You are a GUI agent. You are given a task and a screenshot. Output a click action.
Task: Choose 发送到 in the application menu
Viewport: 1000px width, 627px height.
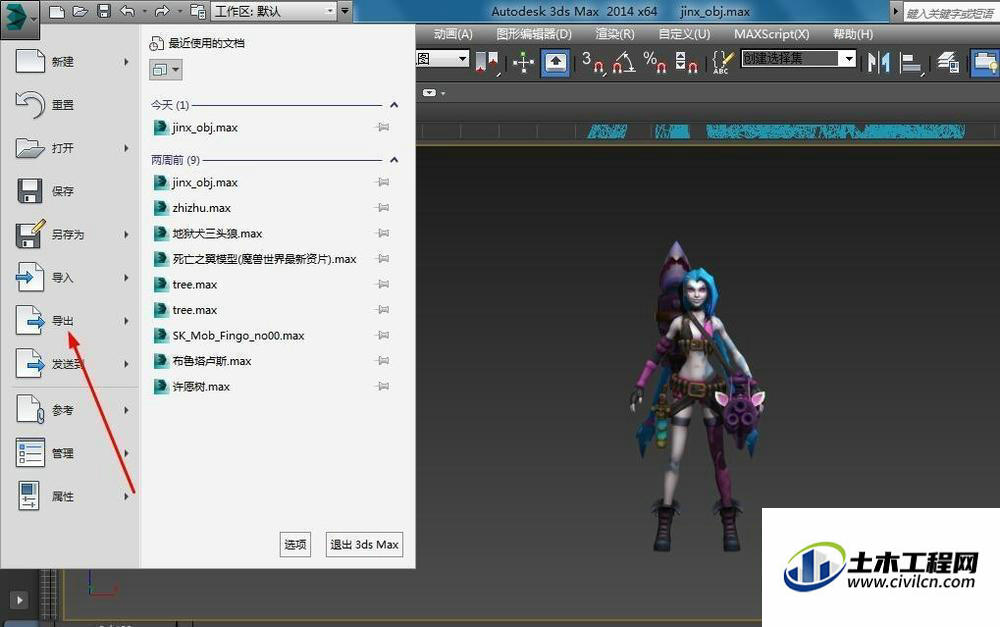click(71, 364)
